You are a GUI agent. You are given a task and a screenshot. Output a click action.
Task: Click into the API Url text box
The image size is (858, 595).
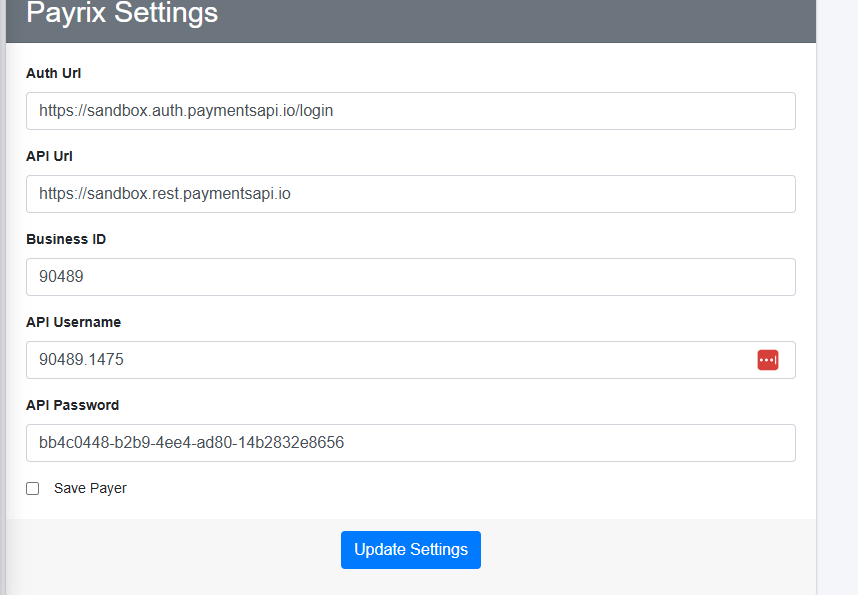[x=410, y=194]
